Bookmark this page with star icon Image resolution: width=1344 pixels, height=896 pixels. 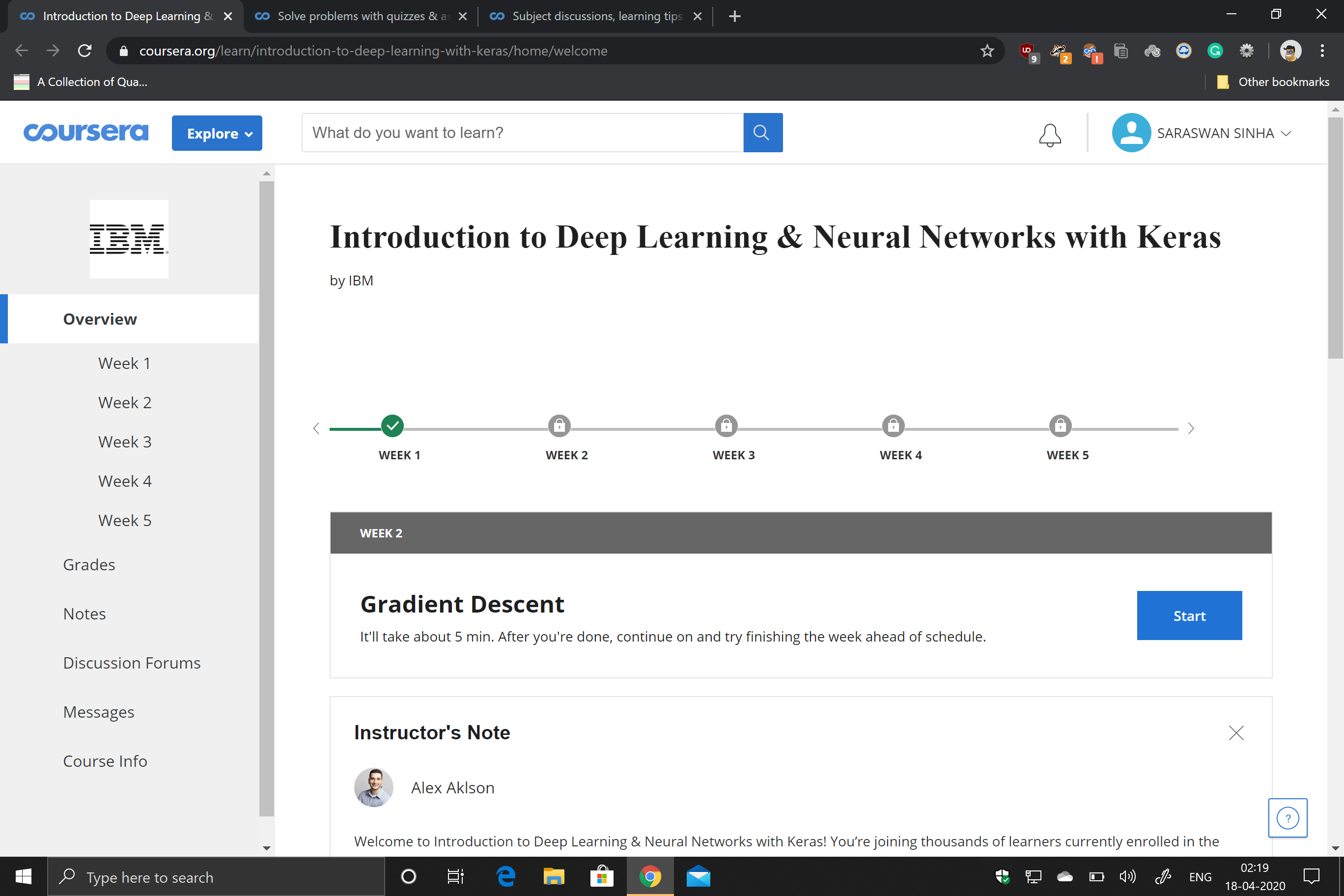pos(987,51)
